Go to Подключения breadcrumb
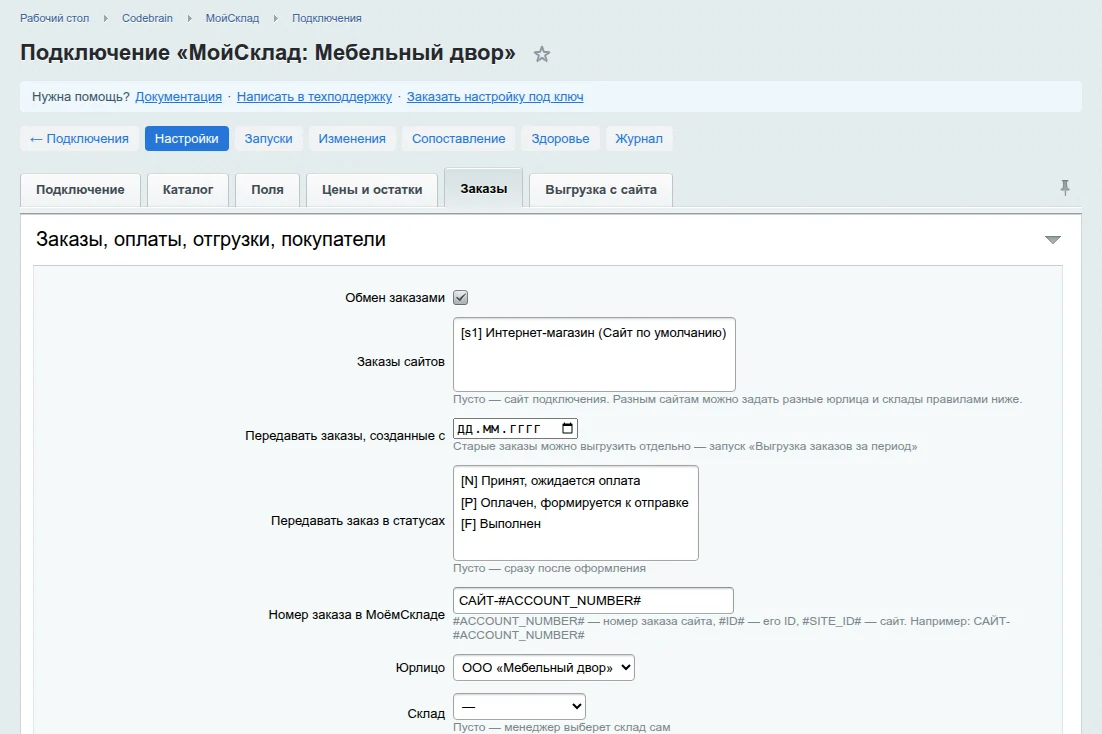The width and height of the screenshot is (1102, 734). coord(327,18)
